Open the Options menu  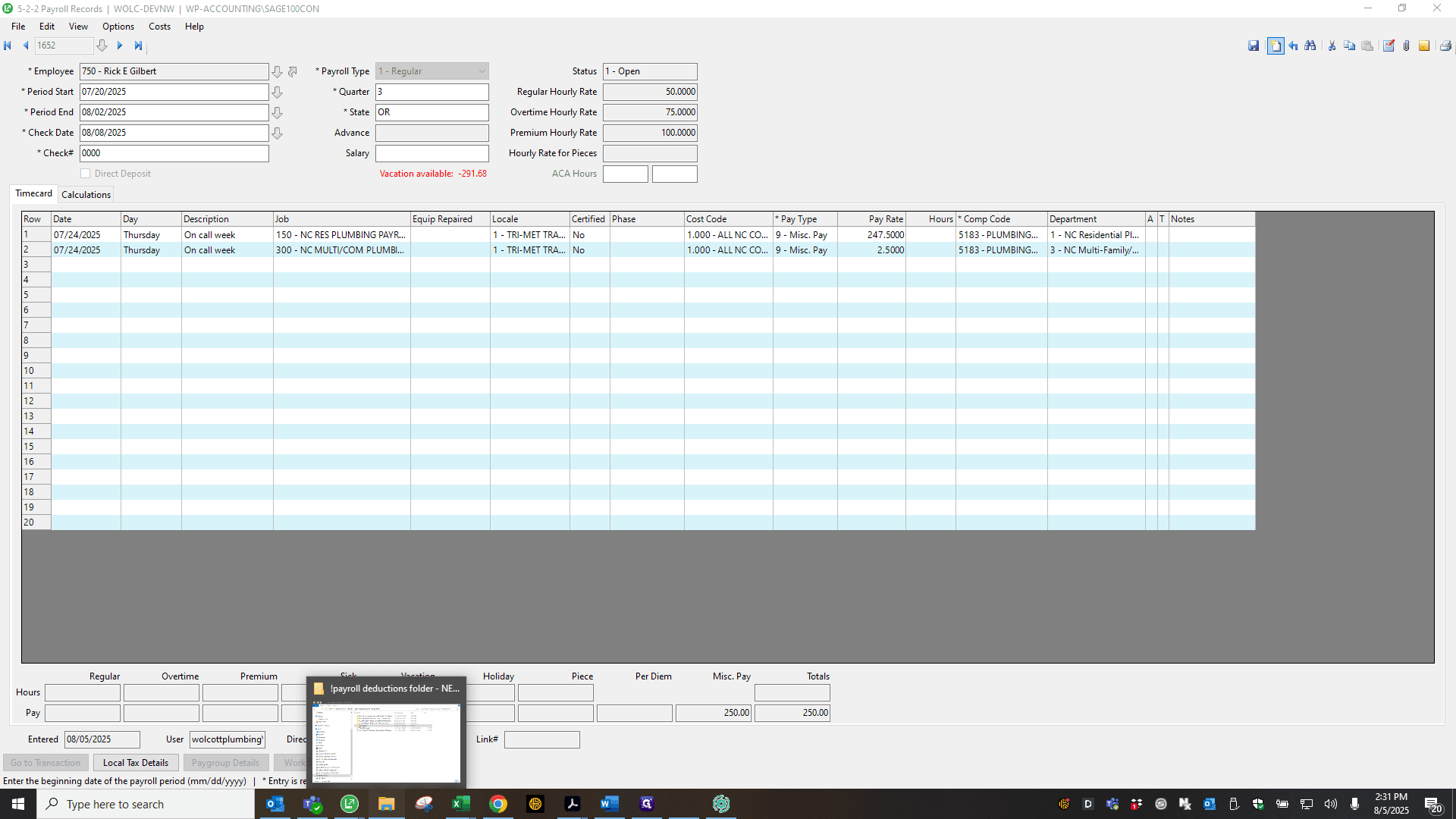118,27
